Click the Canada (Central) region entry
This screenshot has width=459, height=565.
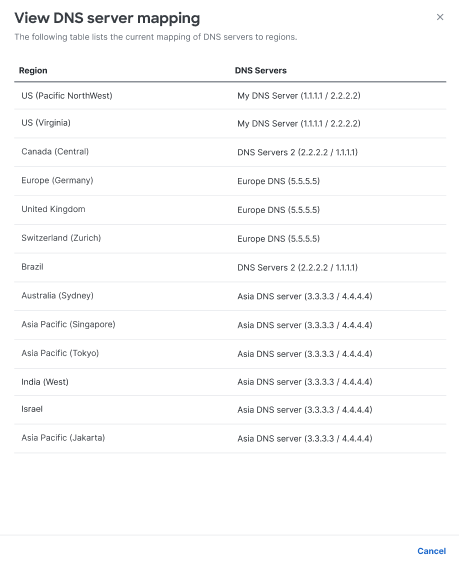click(55, 151)
